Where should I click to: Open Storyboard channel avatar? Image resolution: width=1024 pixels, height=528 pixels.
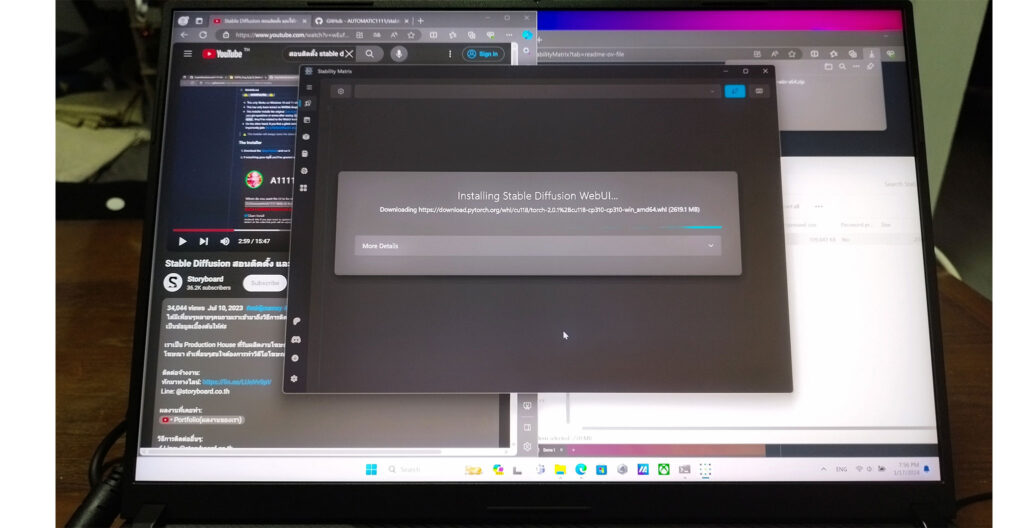[x=173, y=282]
